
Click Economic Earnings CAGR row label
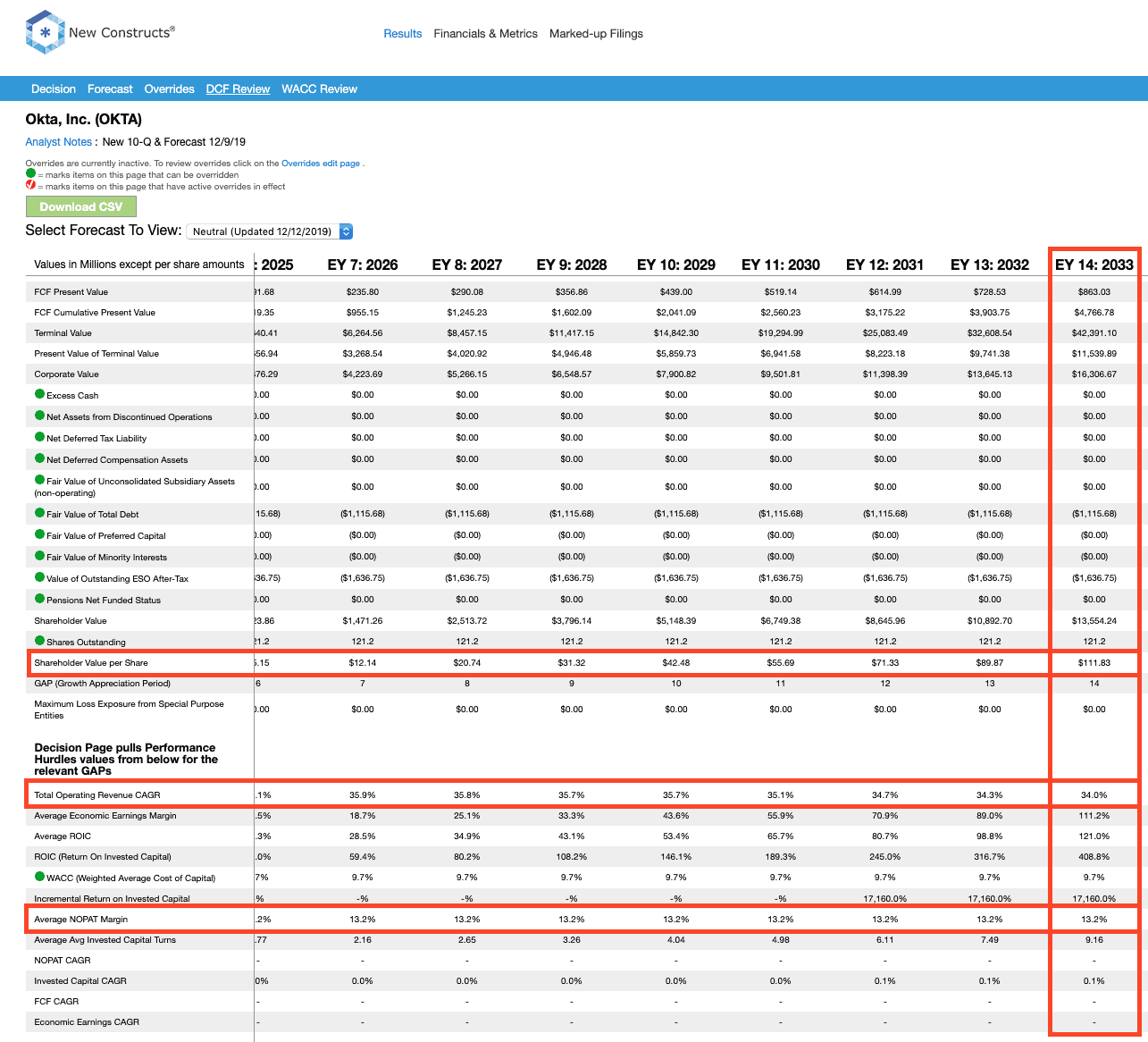coord(87,1022)
